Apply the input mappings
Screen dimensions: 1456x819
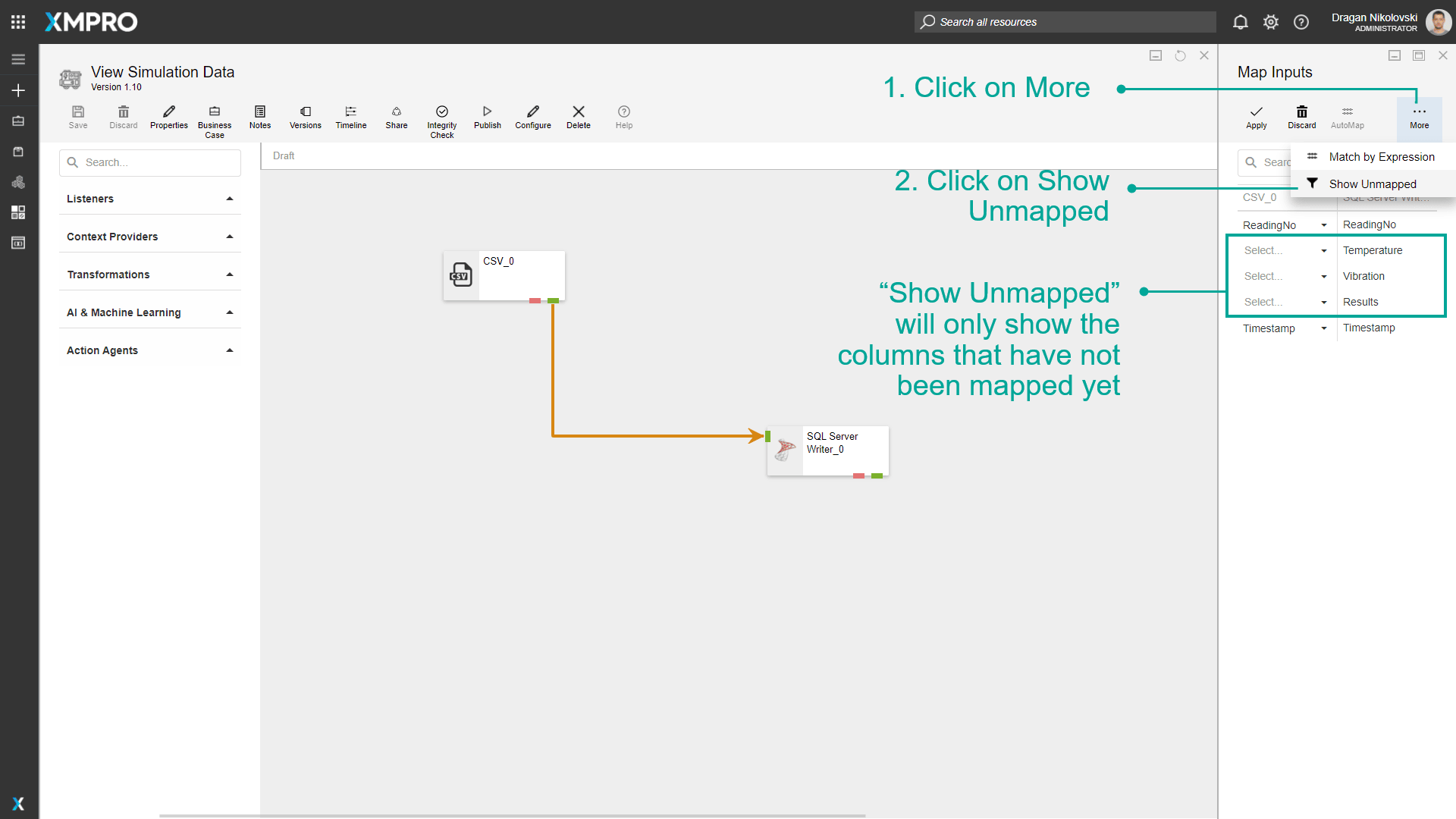tap(1256, 117)
